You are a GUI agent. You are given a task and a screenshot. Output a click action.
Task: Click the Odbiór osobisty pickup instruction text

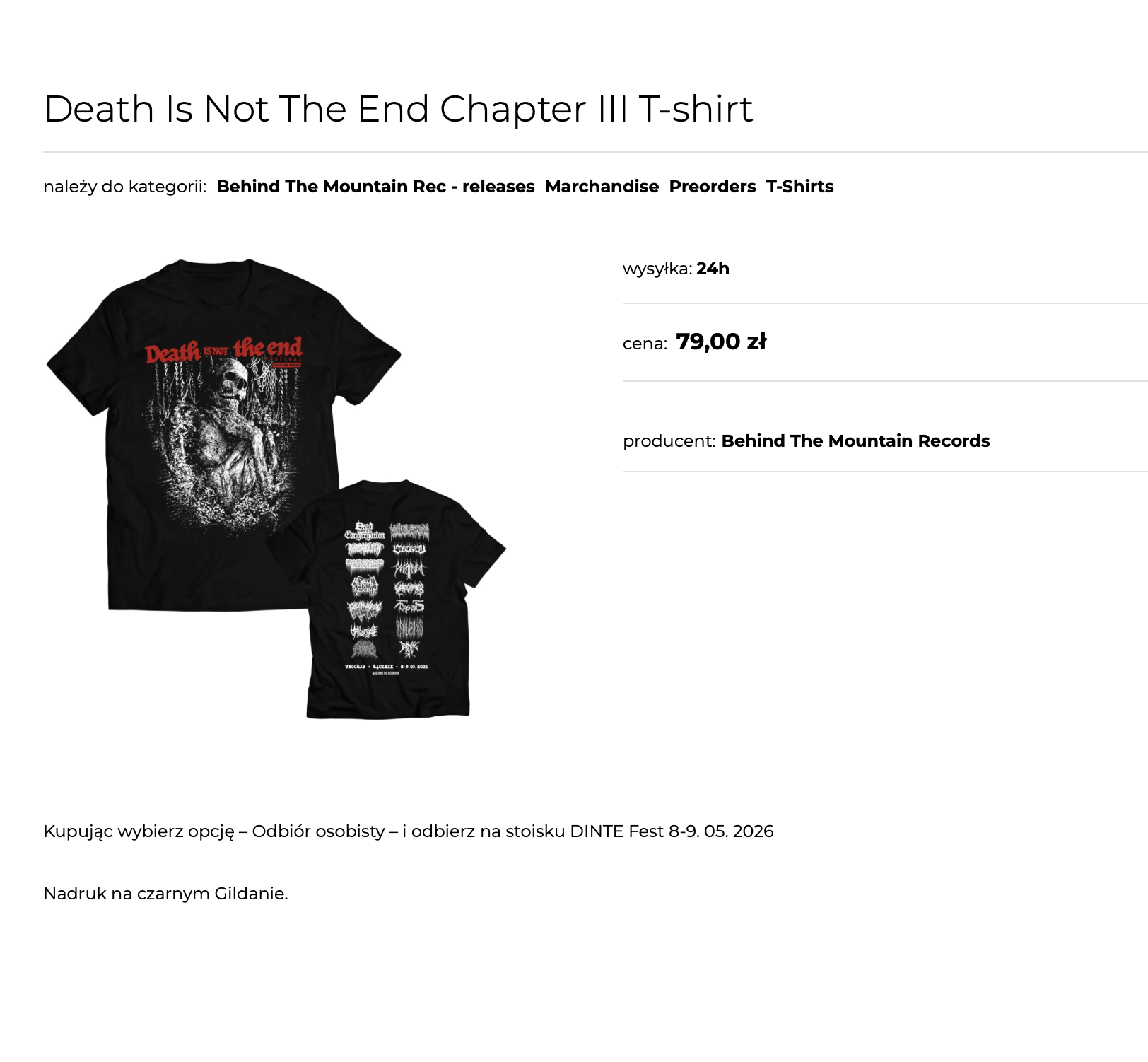point(409,831)
